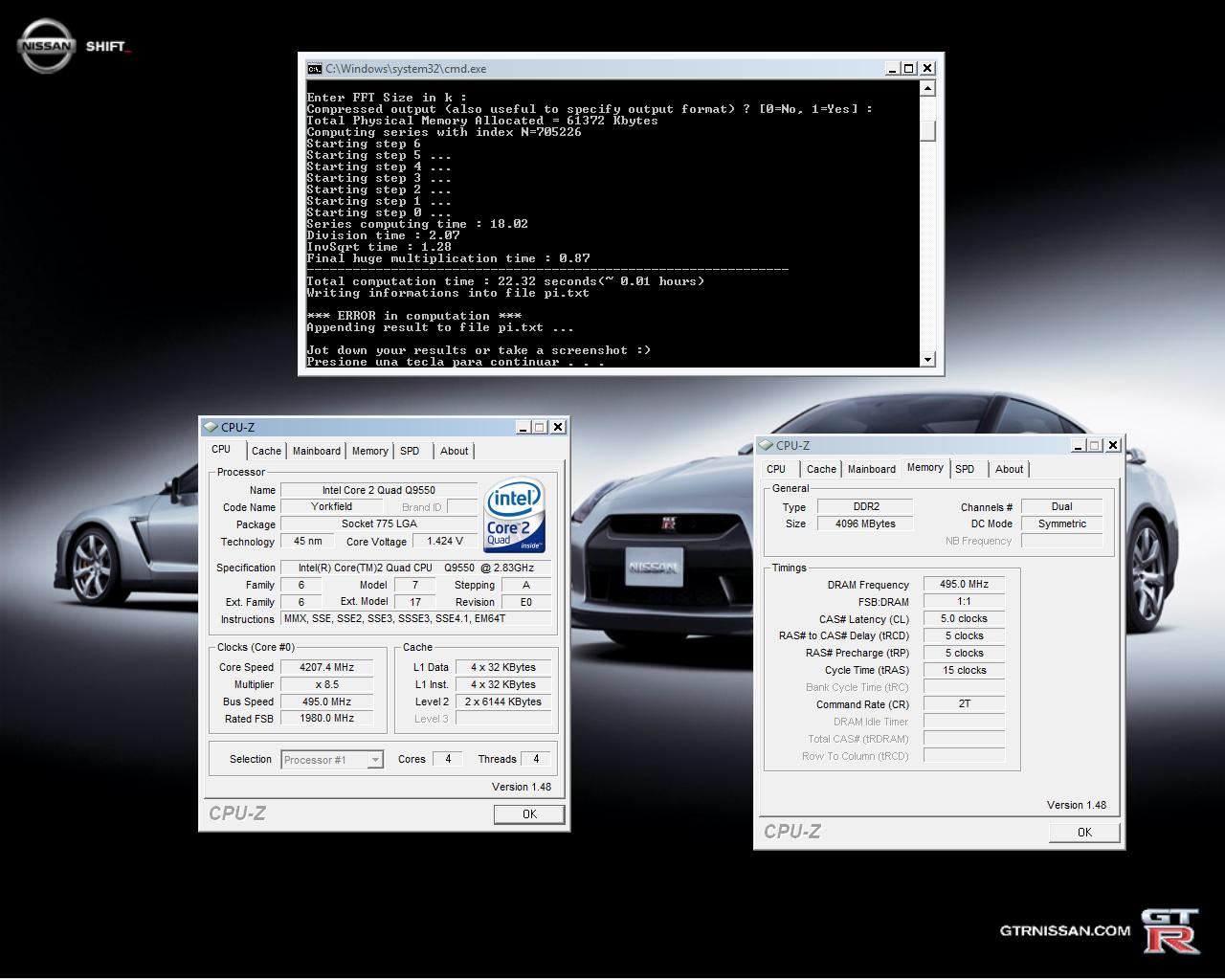Click the GTRNISSAN.COM text on wallpaper
This screenshot has width=1225, height=980.
coord(1065,930)
